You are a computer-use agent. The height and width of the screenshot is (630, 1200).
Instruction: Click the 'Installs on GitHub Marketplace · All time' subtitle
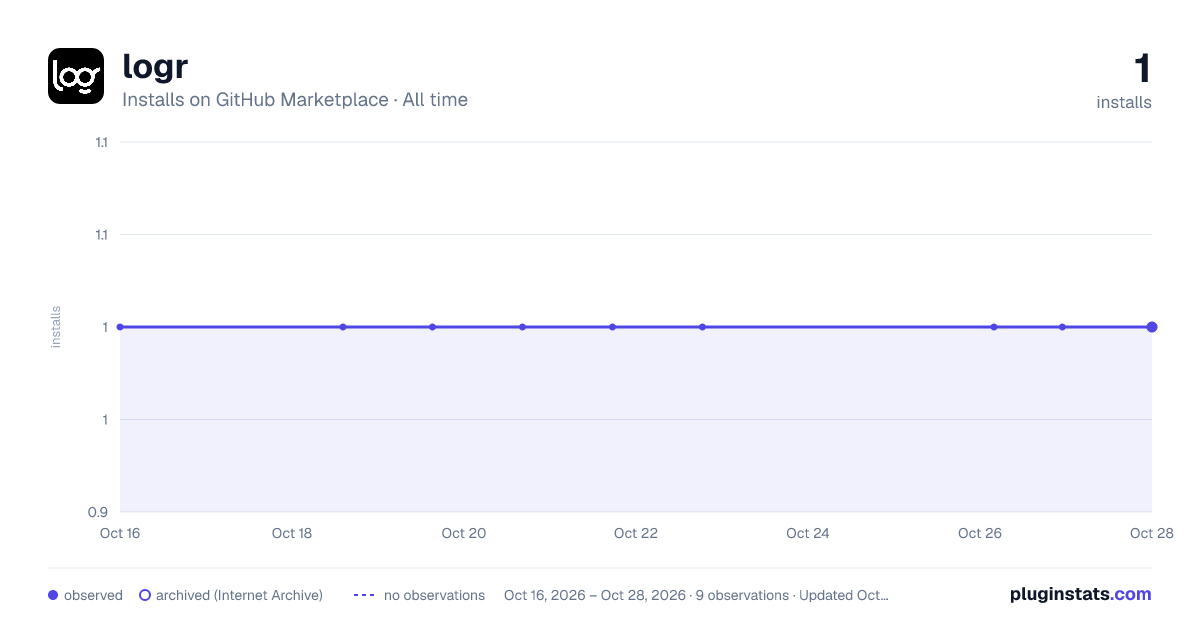[x=295, y=100]
